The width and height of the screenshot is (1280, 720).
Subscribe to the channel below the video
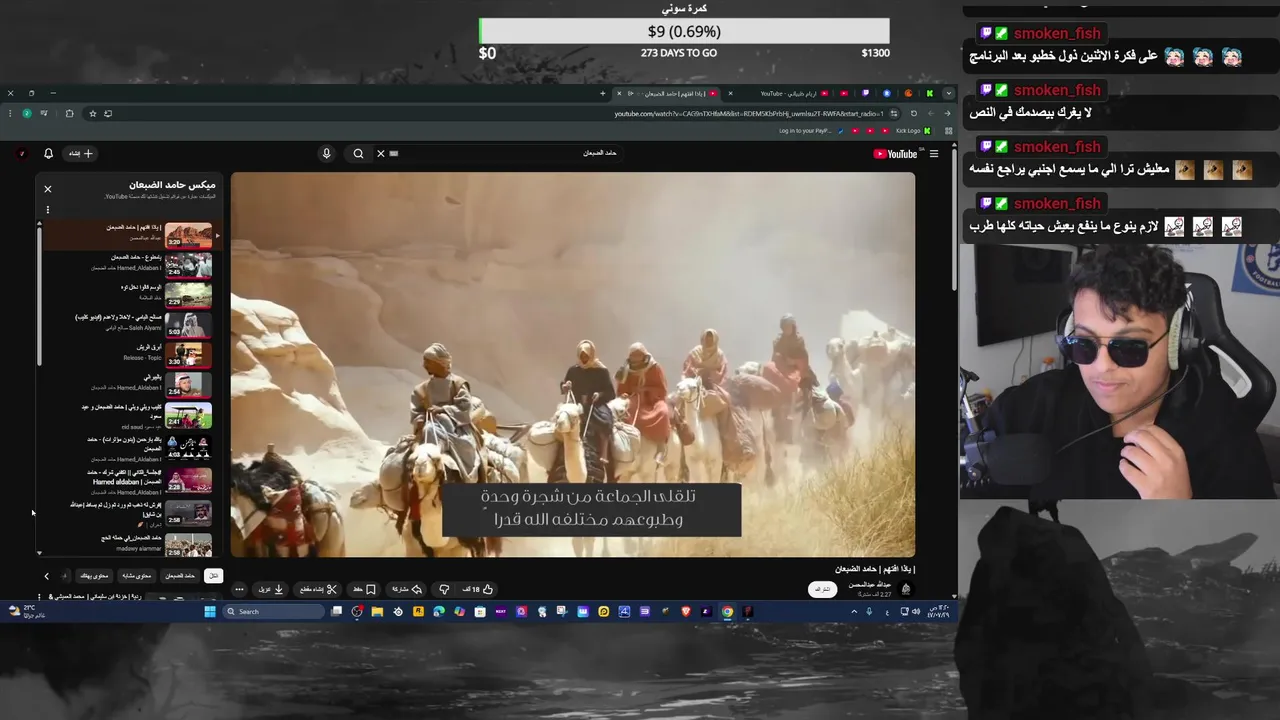[822, 589]
